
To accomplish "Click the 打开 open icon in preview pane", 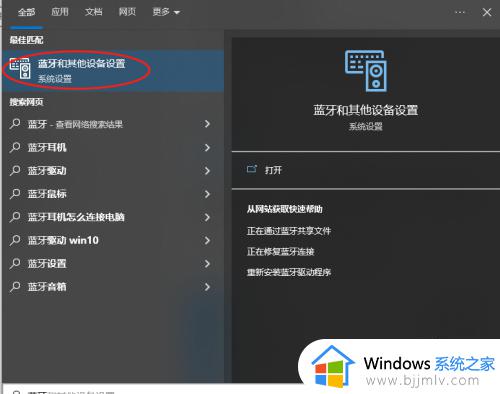I will click(x=252, y=169).
